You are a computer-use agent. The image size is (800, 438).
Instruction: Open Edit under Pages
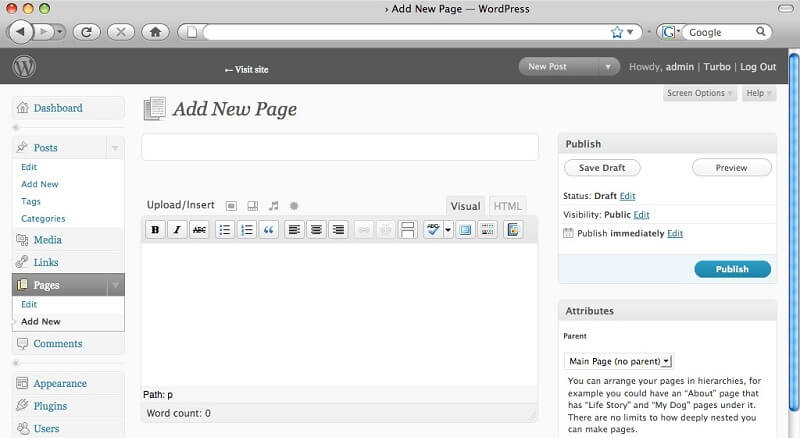(x=29, y=304)
